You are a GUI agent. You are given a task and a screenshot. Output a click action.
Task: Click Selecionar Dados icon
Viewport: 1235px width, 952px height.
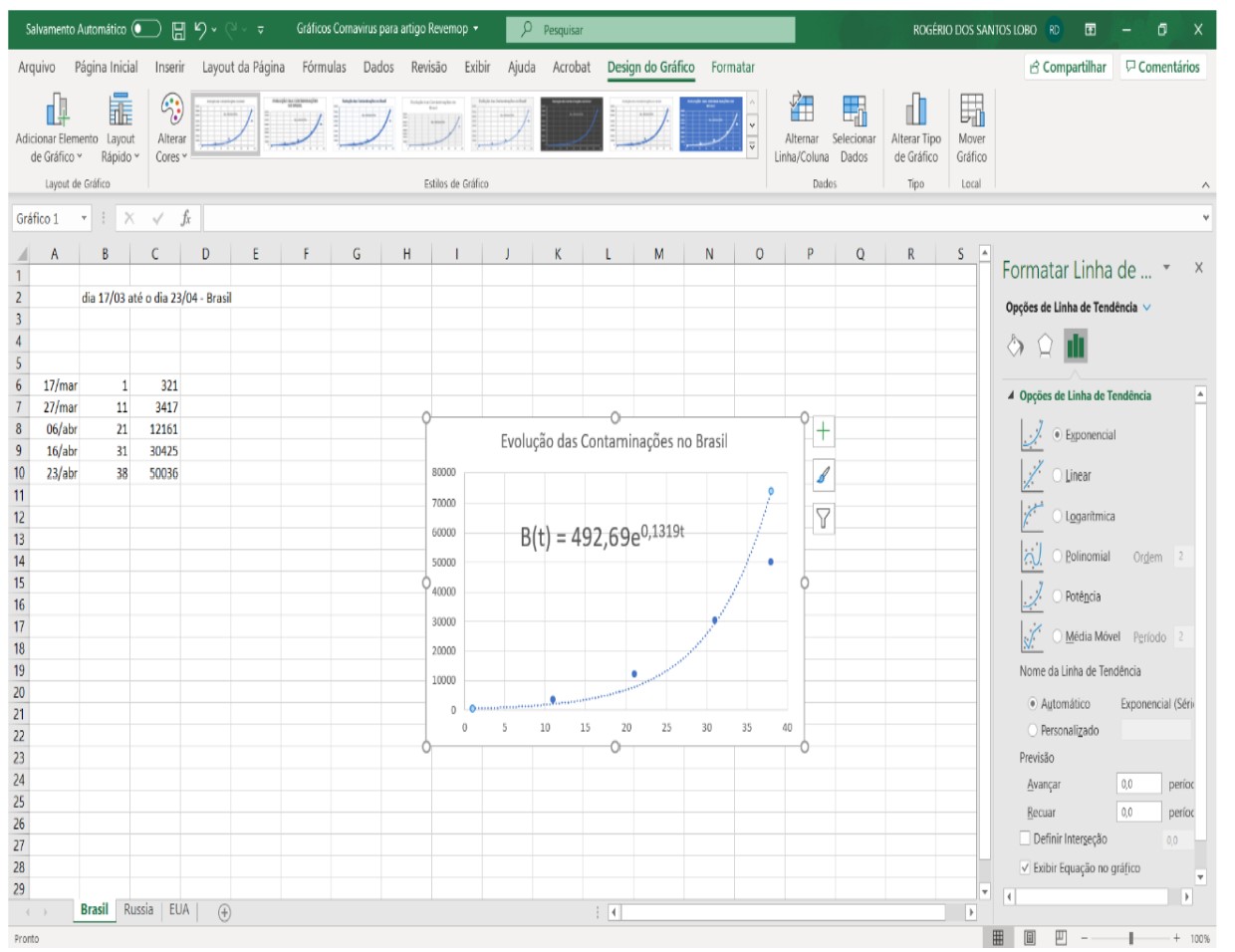855,108
